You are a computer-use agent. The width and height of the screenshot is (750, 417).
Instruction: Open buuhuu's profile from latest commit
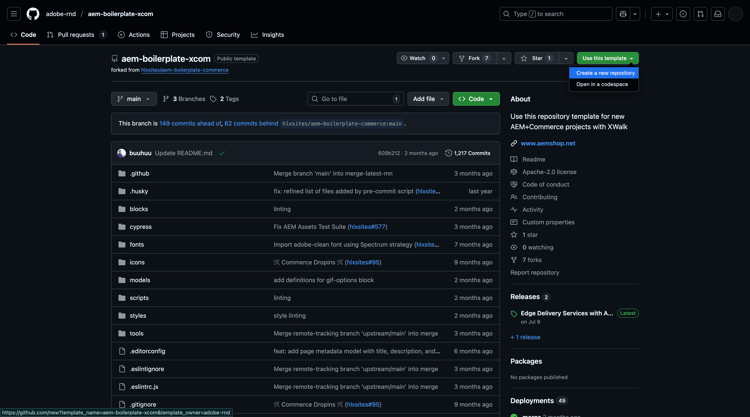pyautogui.click(x=140, y=153)
